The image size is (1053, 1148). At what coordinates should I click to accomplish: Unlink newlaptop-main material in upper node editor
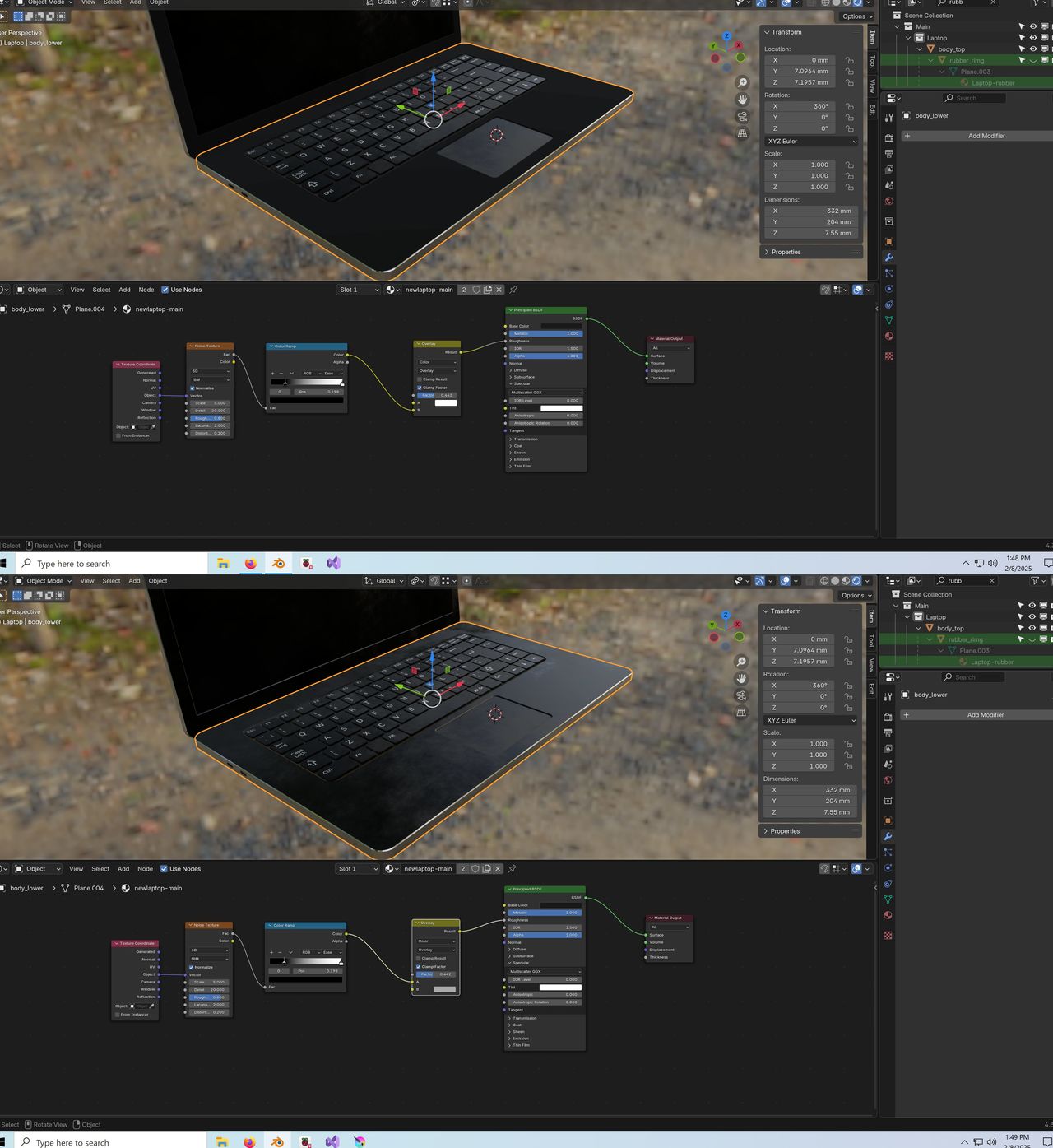pyautogui.click(x=499, y=290)
